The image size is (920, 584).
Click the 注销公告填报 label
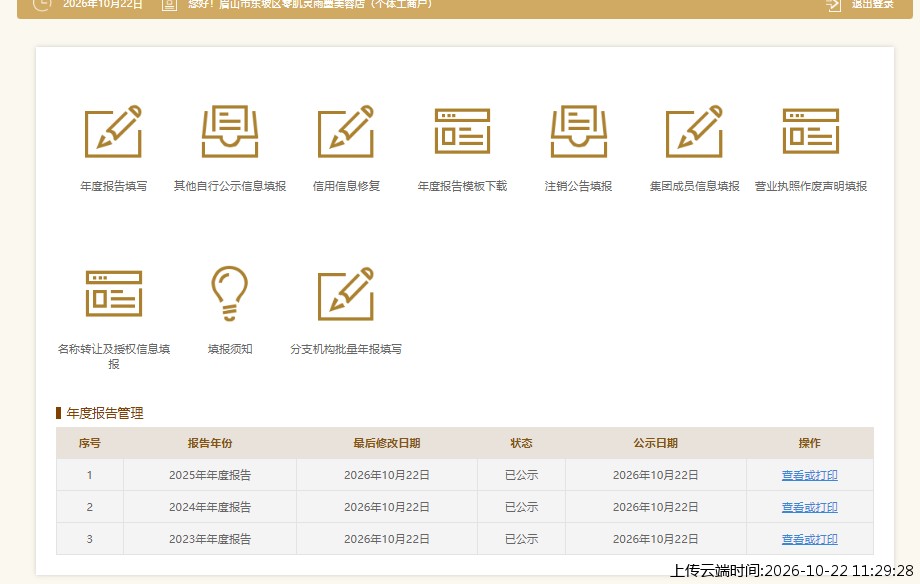tap(579, 186)
